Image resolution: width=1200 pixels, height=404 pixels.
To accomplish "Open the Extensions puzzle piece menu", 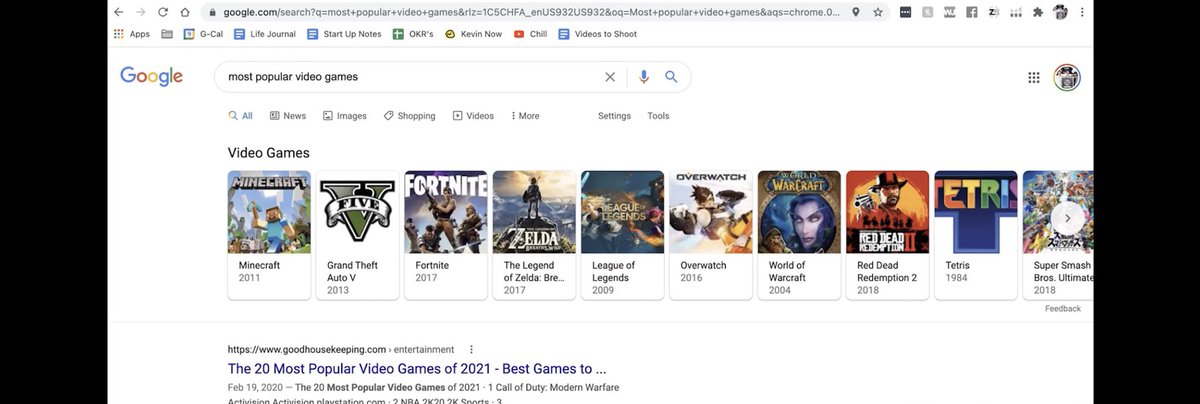I will click(1037, 12).
